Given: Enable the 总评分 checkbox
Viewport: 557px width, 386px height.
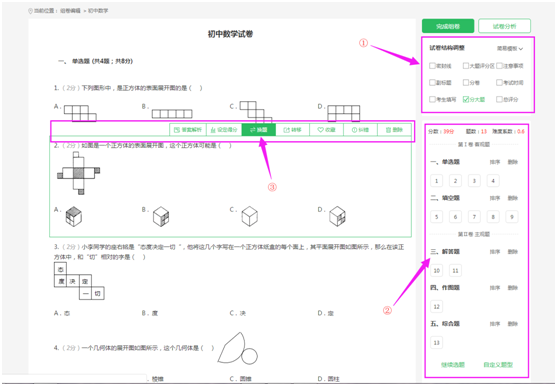Looking at the screenshot, I should click(499, 99).
